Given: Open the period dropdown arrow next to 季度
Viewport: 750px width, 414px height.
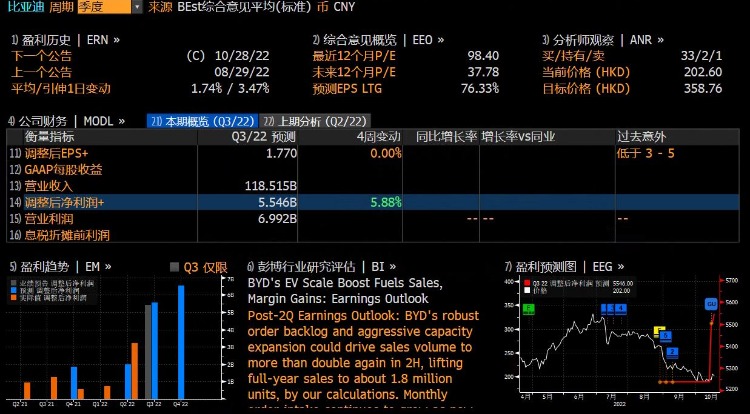Looking at the screenshot, I should click(137, 7).
